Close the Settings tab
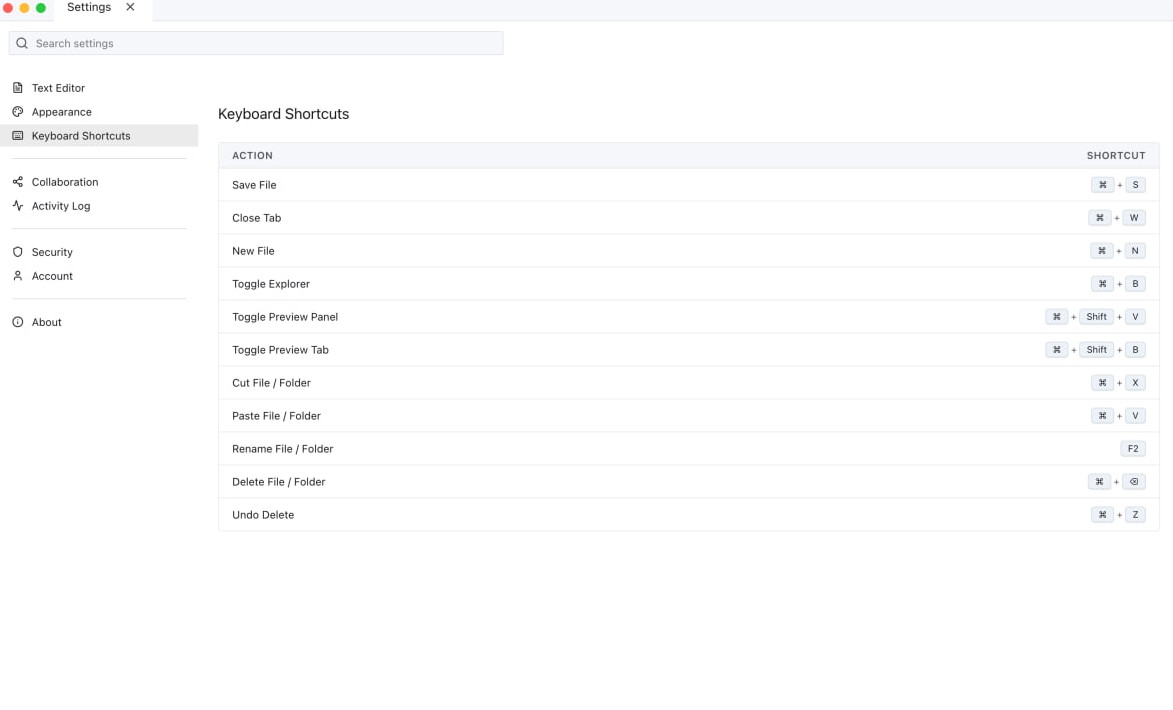 tap(130, 7)
